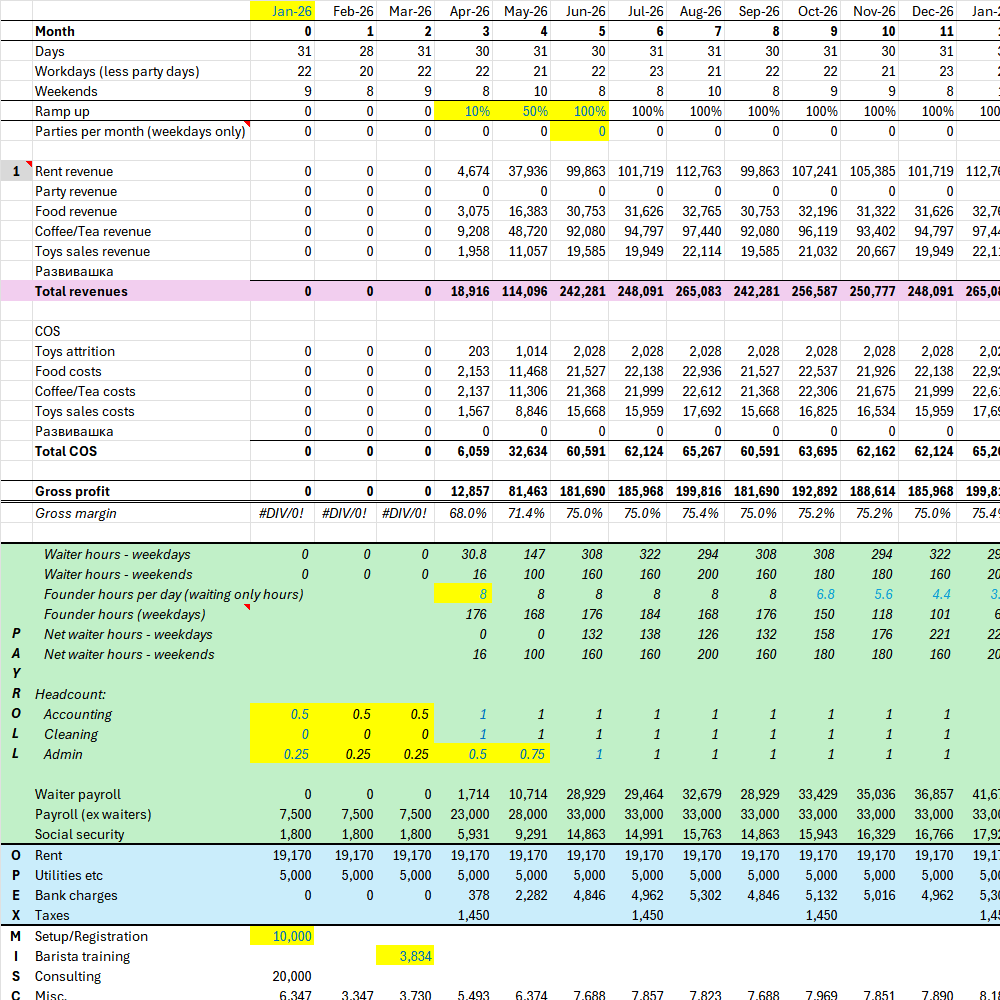Viewport: 1000px width, 1000px height.
Task: Click the Gross profit row label
Action: 72,491
